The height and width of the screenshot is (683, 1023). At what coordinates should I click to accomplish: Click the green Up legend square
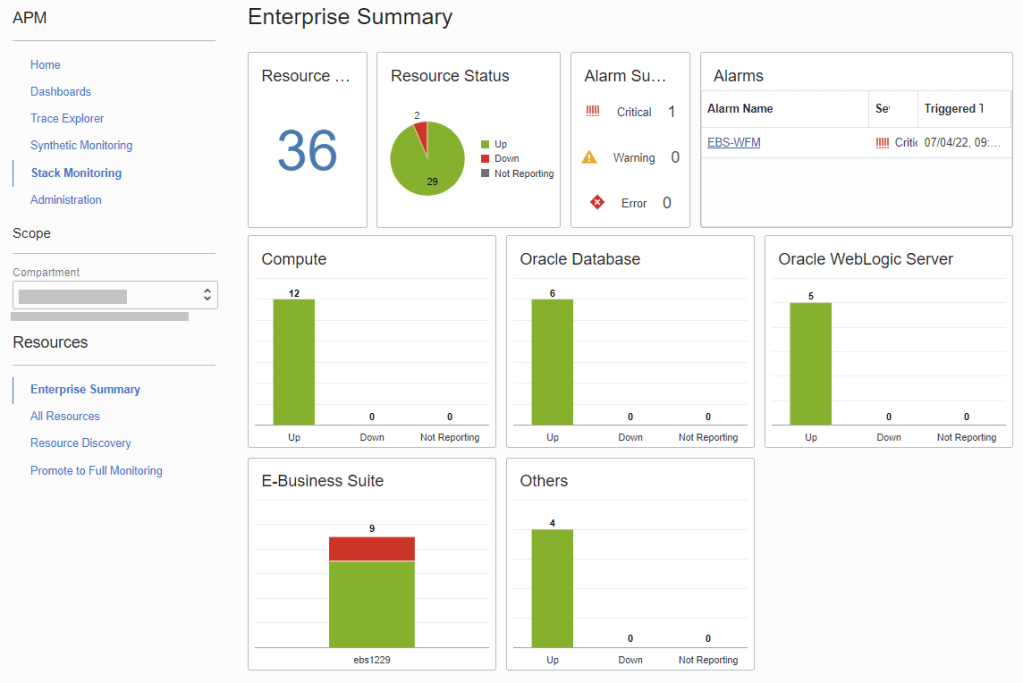pos(485,145)
